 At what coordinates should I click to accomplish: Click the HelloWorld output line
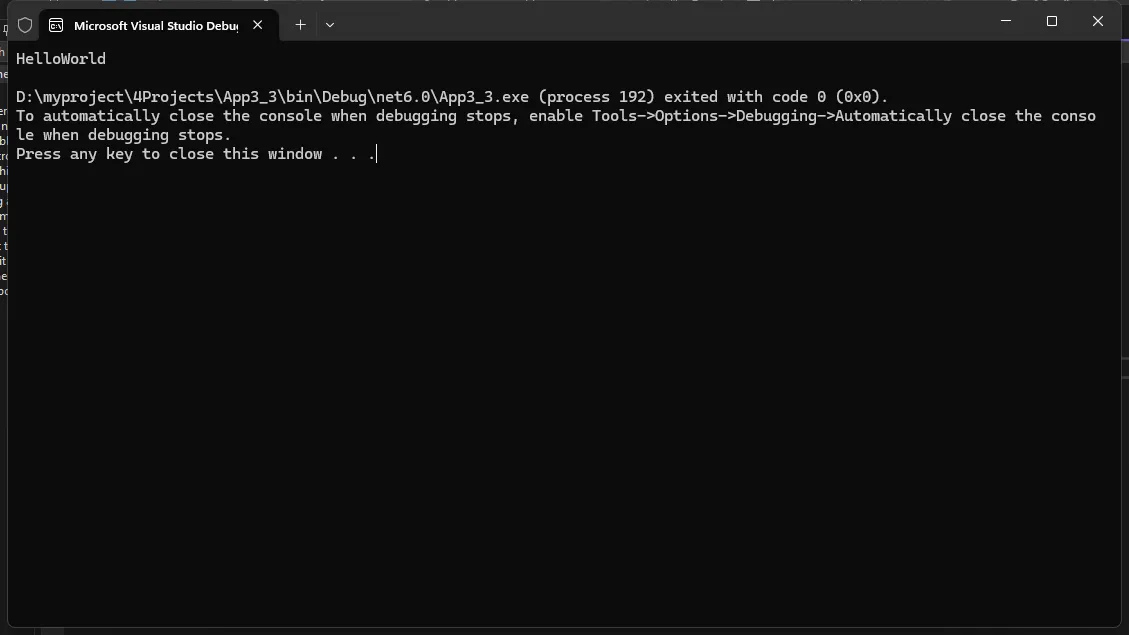tap(61, 59)
